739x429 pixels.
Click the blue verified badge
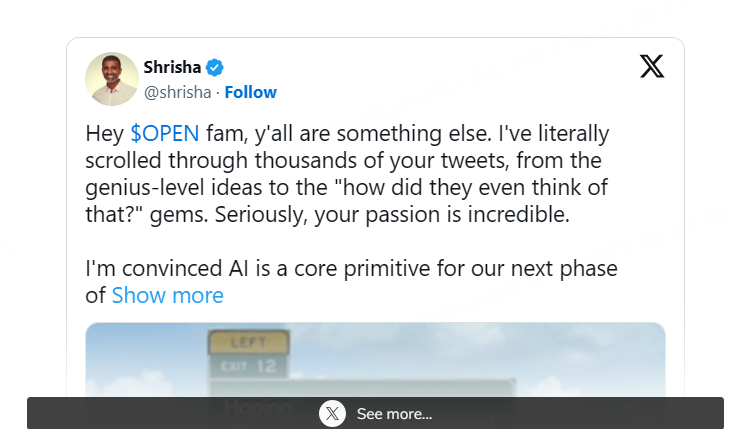pyautogui.click(x=215, y=68)
